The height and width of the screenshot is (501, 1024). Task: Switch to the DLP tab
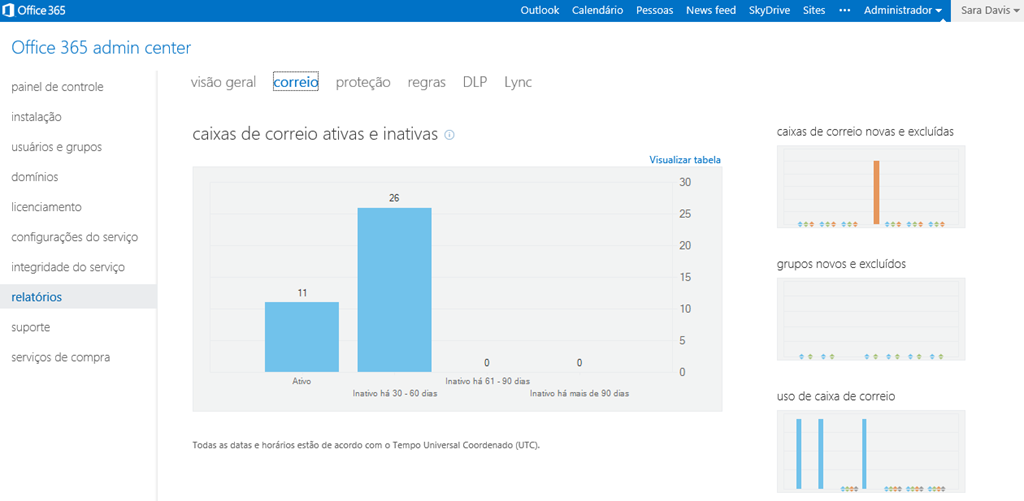tap(474, 82)
